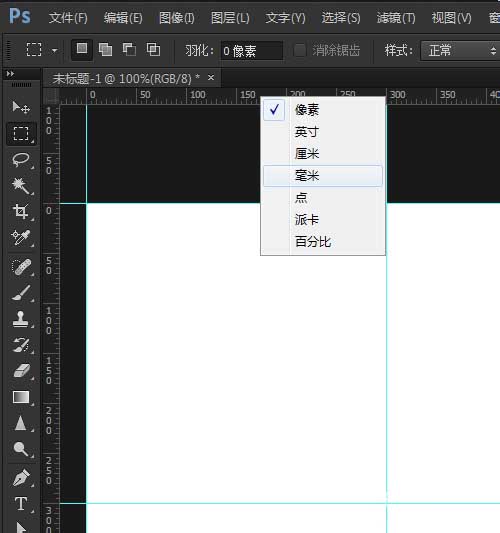
Task: Open tool preset picker dropdown arrow
Action: tap(54, 51)
